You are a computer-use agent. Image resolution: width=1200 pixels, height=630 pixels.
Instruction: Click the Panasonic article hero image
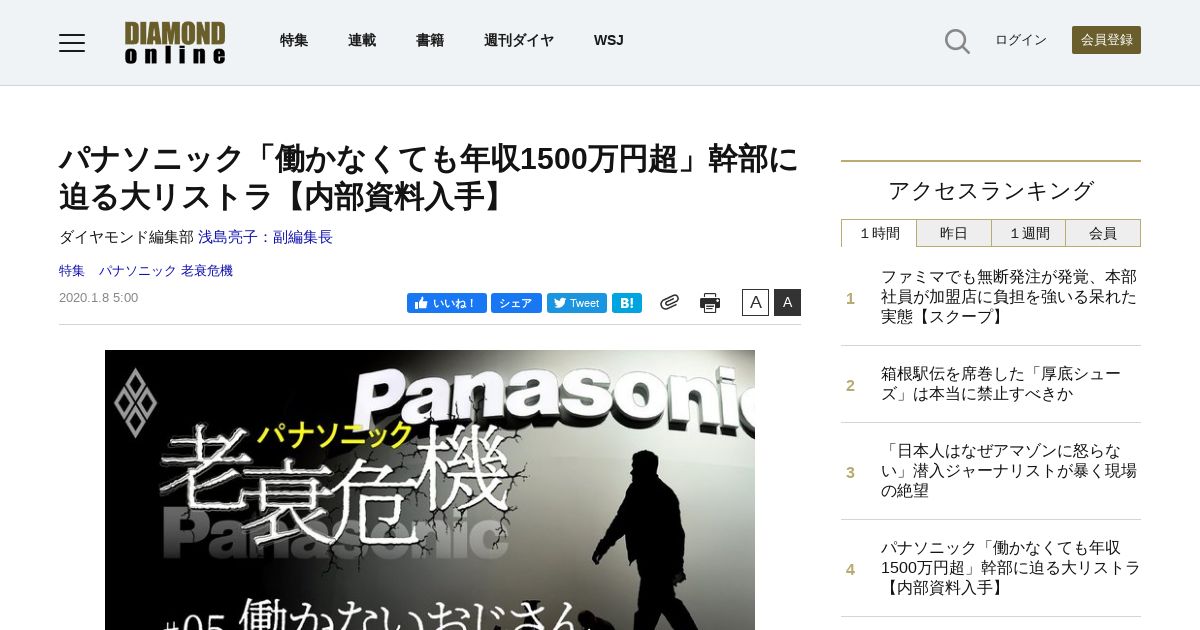[x=430, y=490]
